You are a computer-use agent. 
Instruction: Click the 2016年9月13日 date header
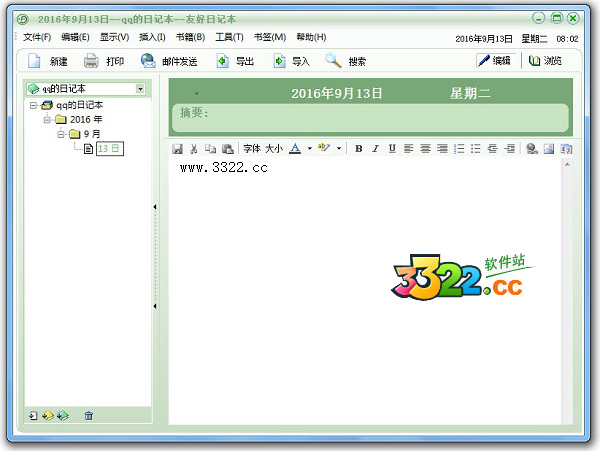337,93
